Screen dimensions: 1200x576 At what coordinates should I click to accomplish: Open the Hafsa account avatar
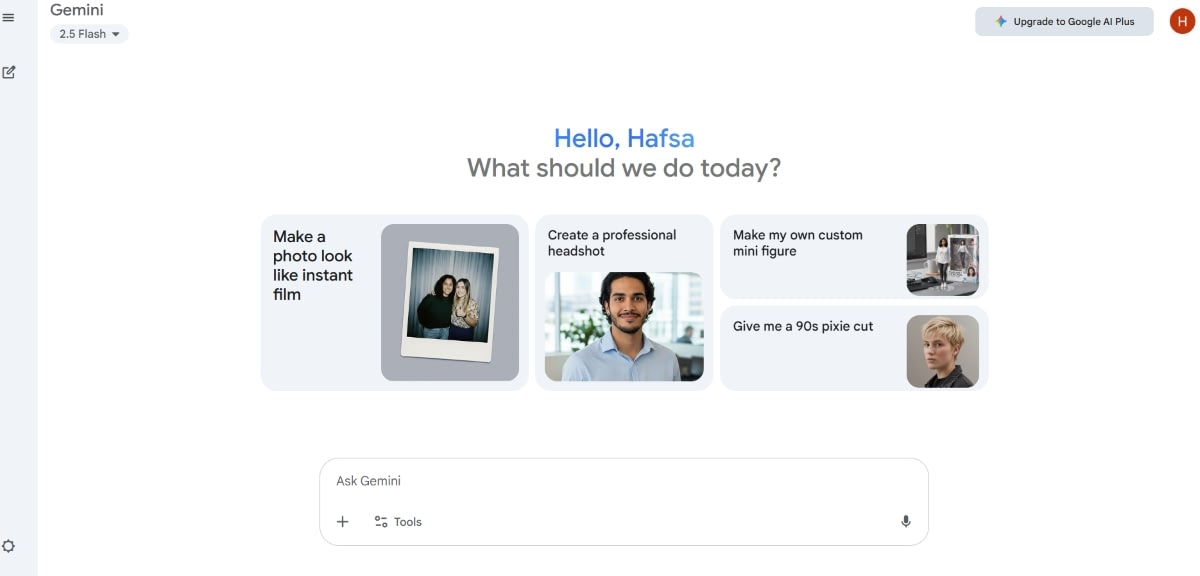coord(1182,21)
